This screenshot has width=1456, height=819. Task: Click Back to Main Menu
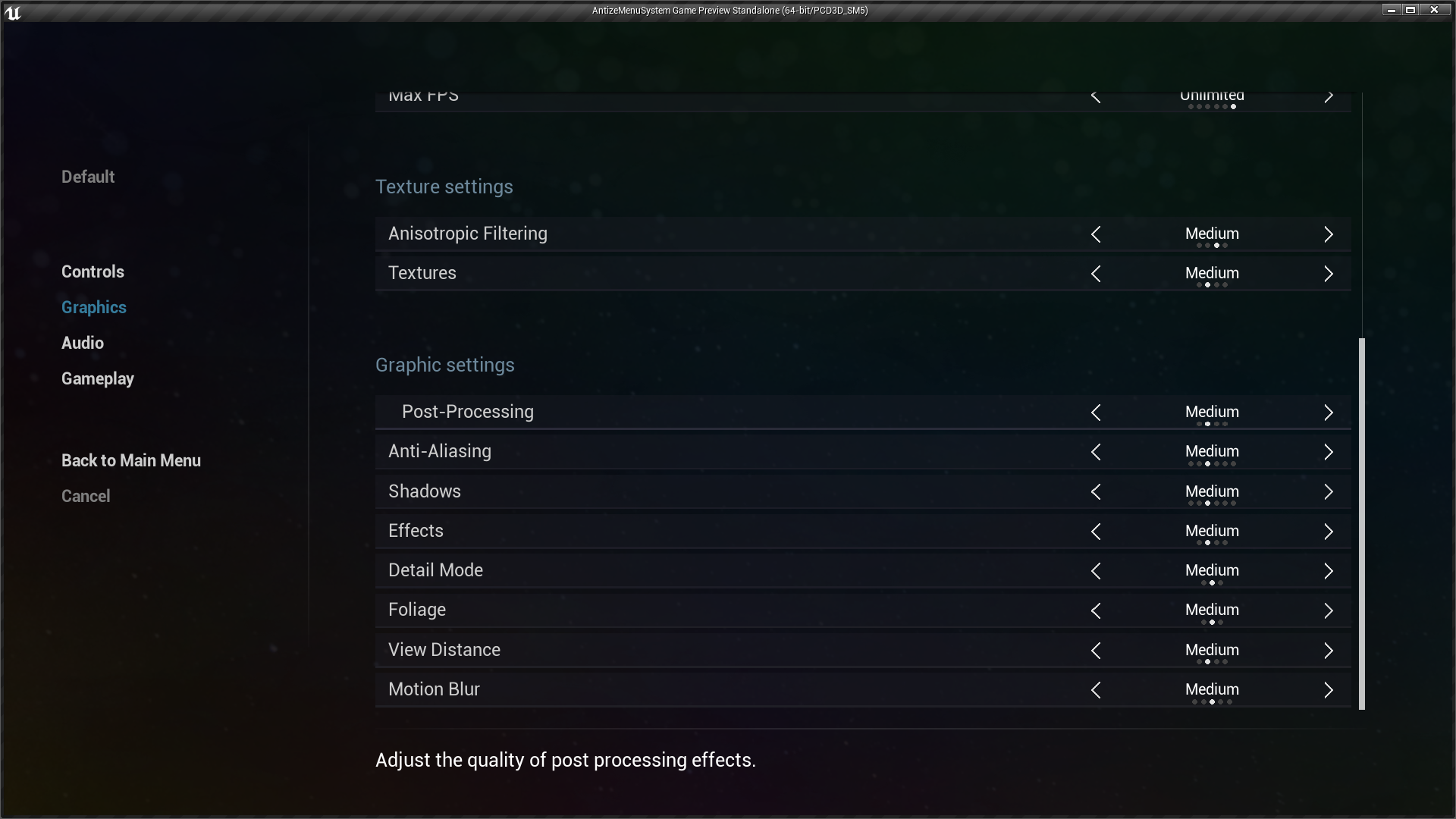pos(131,460)
